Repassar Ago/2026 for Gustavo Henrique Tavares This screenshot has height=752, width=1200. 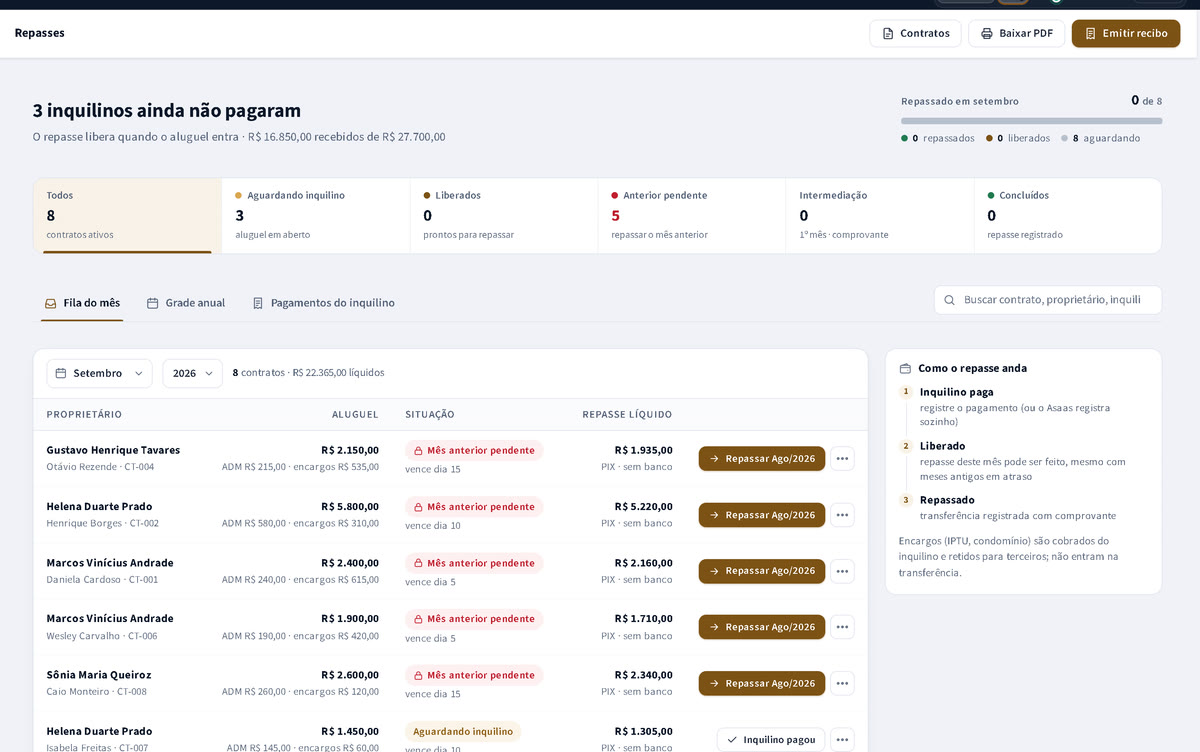[x=762, y=459]
